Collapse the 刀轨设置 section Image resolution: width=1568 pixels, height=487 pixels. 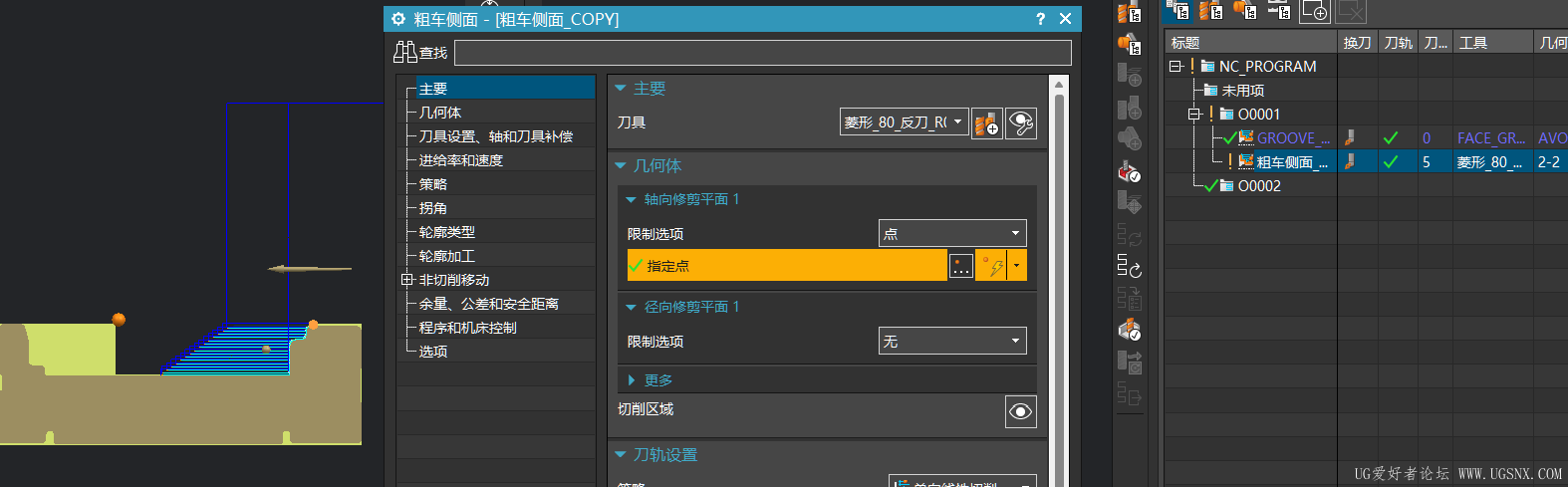620,455
